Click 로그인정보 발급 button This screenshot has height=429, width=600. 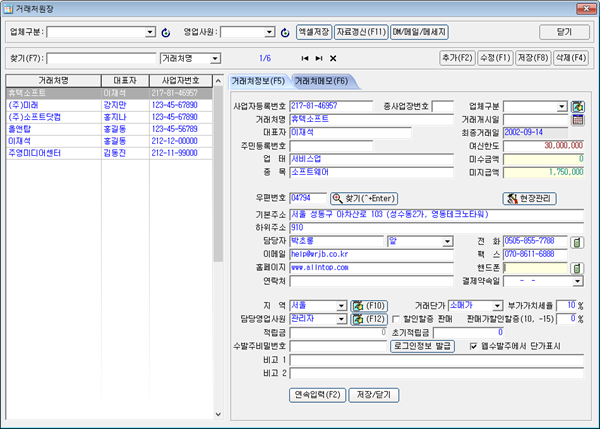click(x=422, y=346)
